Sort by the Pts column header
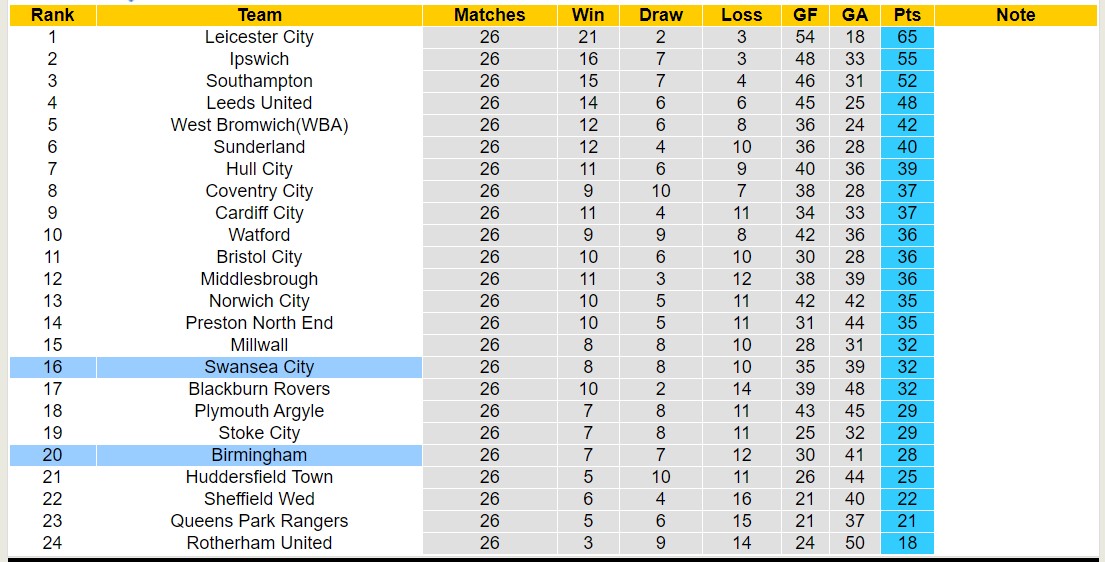This screenshot has height=562, width=1105. coord(907,15)
